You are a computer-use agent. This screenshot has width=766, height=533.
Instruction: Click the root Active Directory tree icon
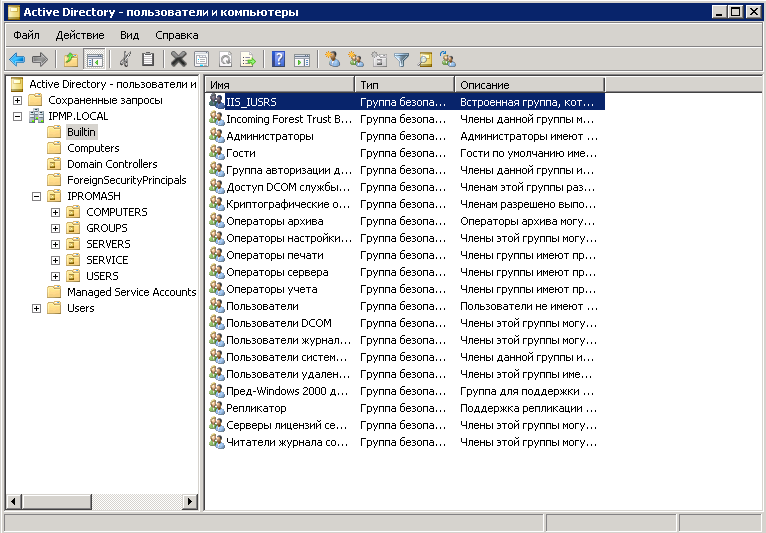coord(17,84)
